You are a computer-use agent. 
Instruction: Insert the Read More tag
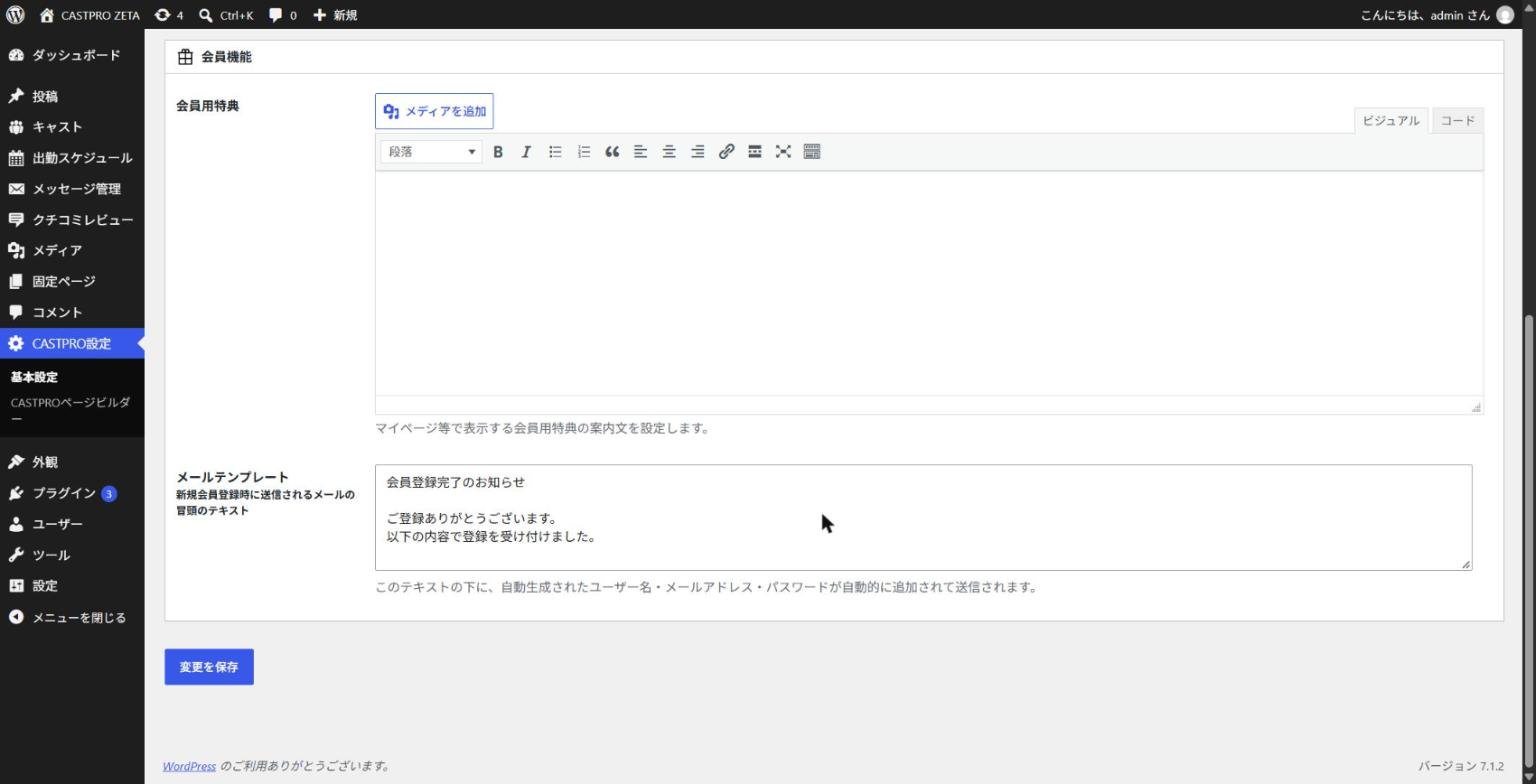click(755, 152)
